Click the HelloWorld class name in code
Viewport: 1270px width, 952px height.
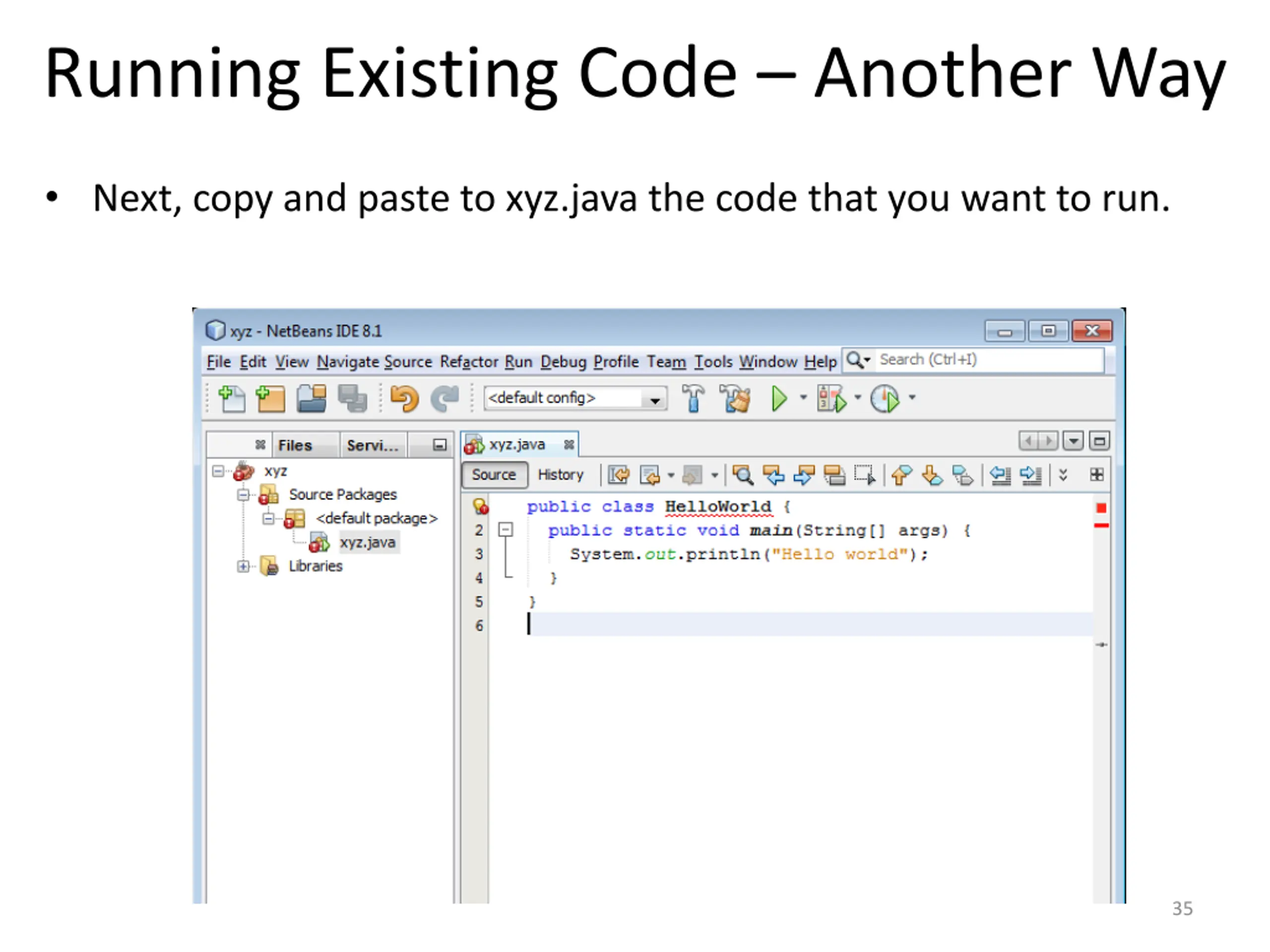coord(718,507)
